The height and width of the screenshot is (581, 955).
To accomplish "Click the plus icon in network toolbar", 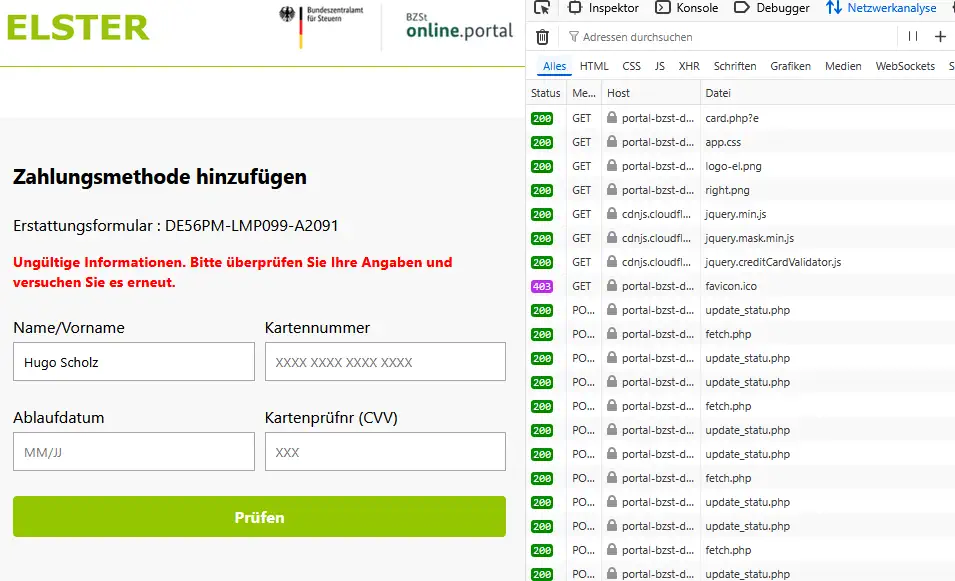I will (x=940, y=37).
